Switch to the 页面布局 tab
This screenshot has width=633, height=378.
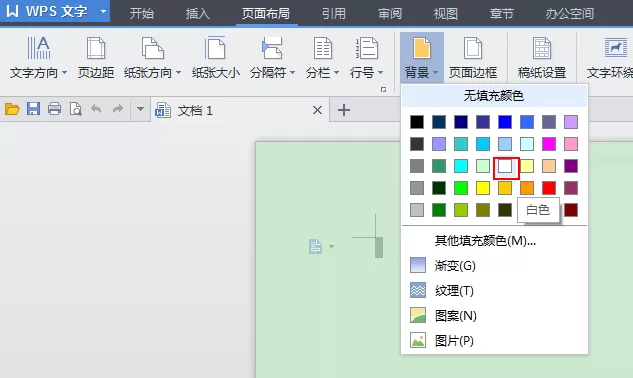(266, 14)
